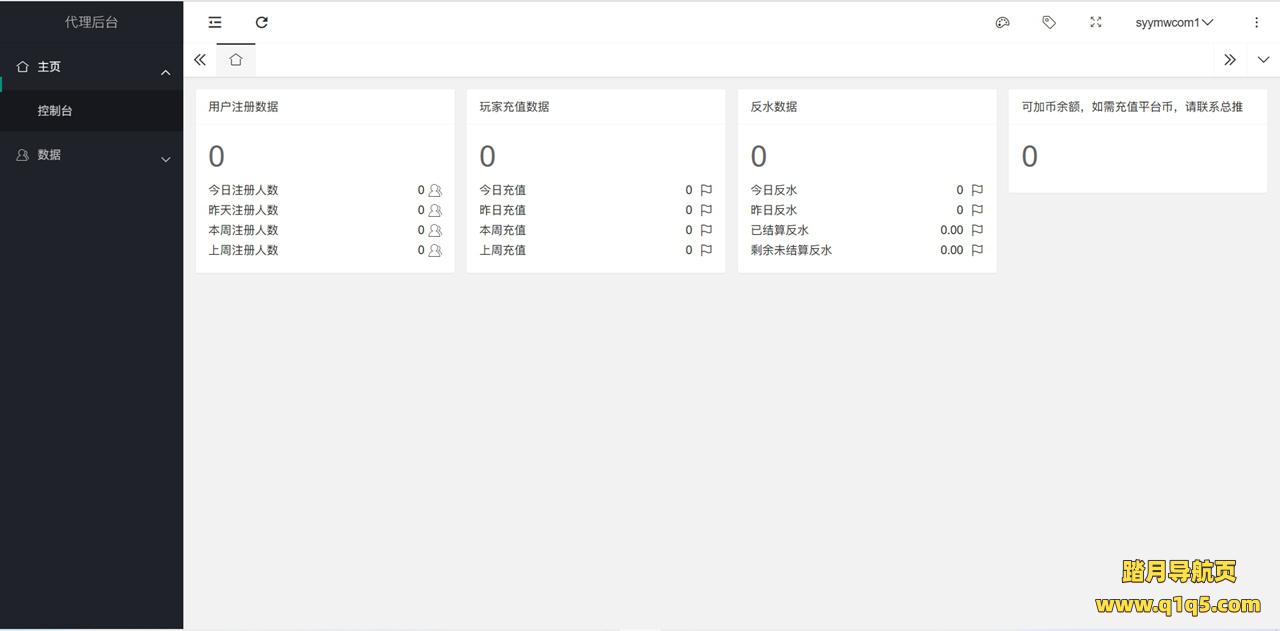
Task: Click the 用户注册数据 card header
Action: tap(244, 106)
